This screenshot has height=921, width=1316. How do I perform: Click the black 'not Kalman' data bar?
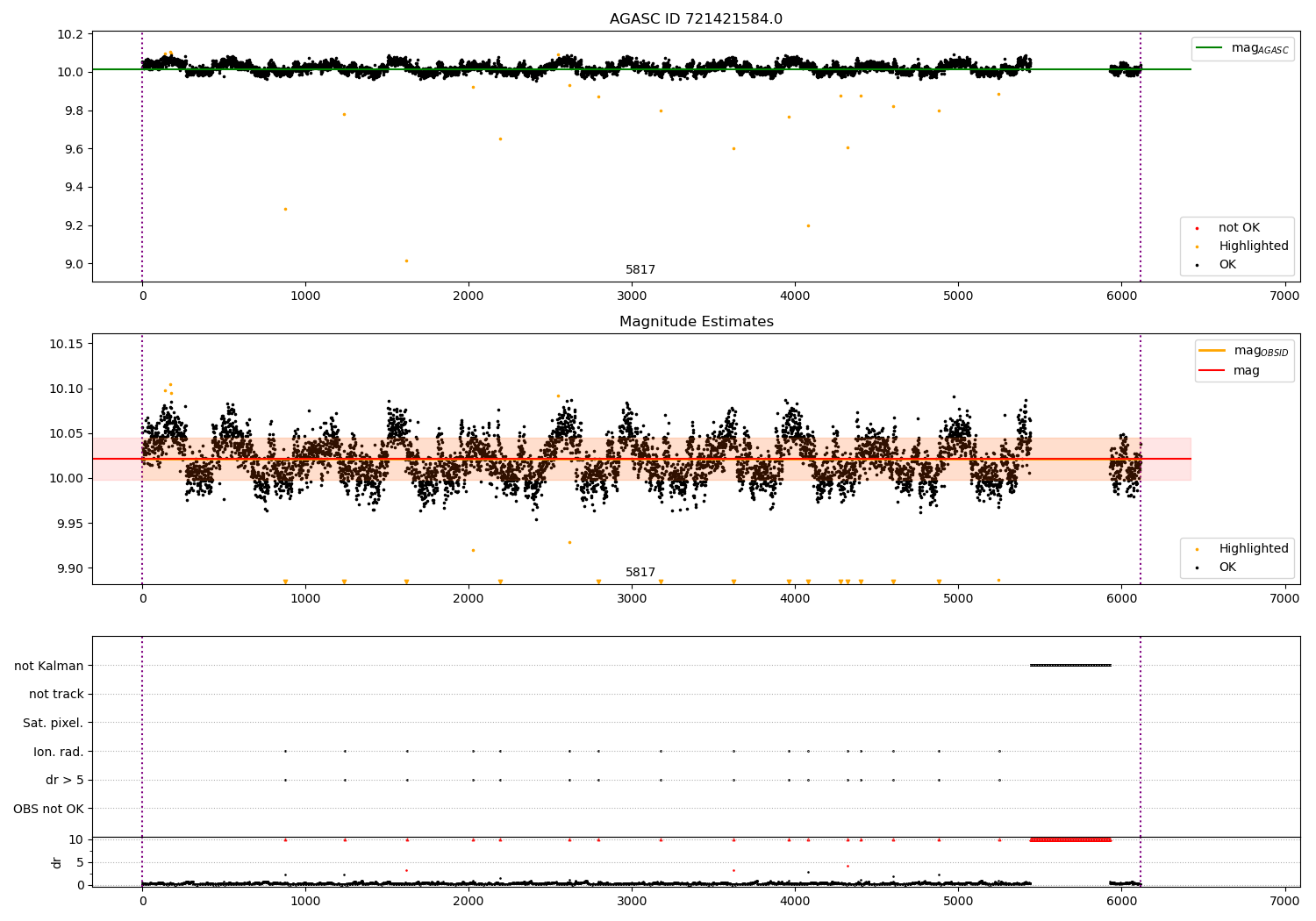(x=1070, y=666)
